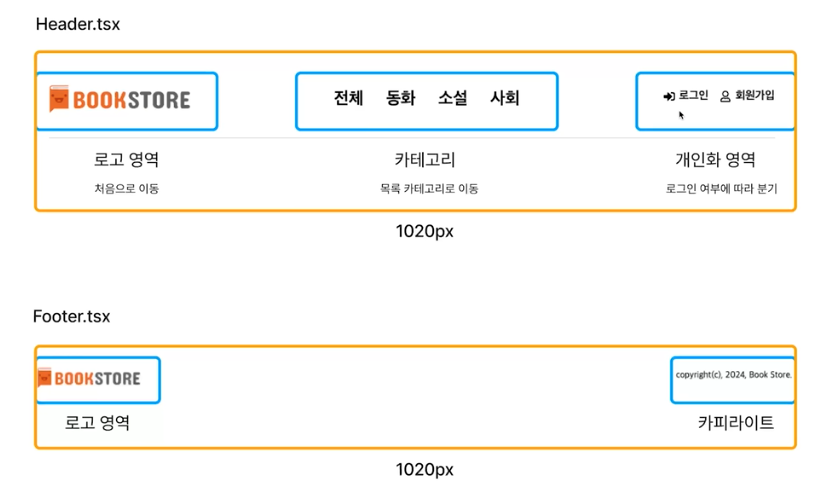
Task: Click the 로고 영역 label under header logo
Action: click(x=126, y=159)
